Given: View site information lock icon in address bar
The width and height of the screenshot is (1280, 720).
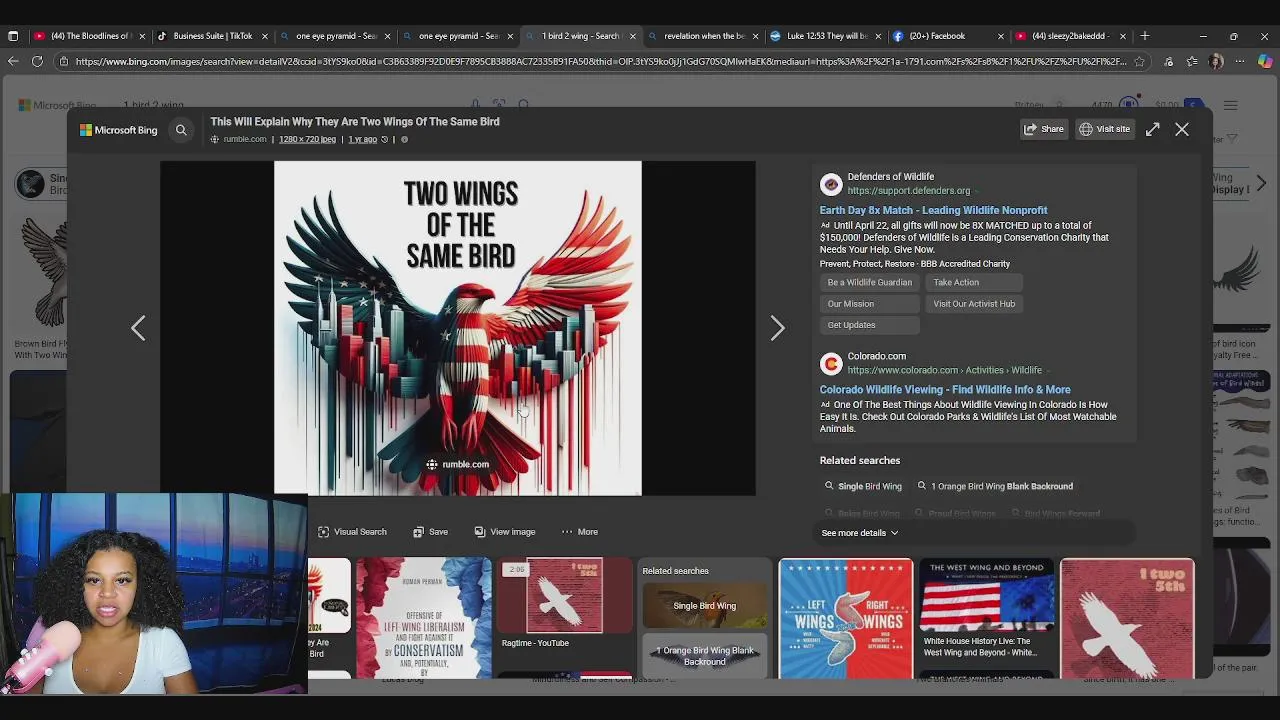Looking at the screenshot, I should pos(64,61).
